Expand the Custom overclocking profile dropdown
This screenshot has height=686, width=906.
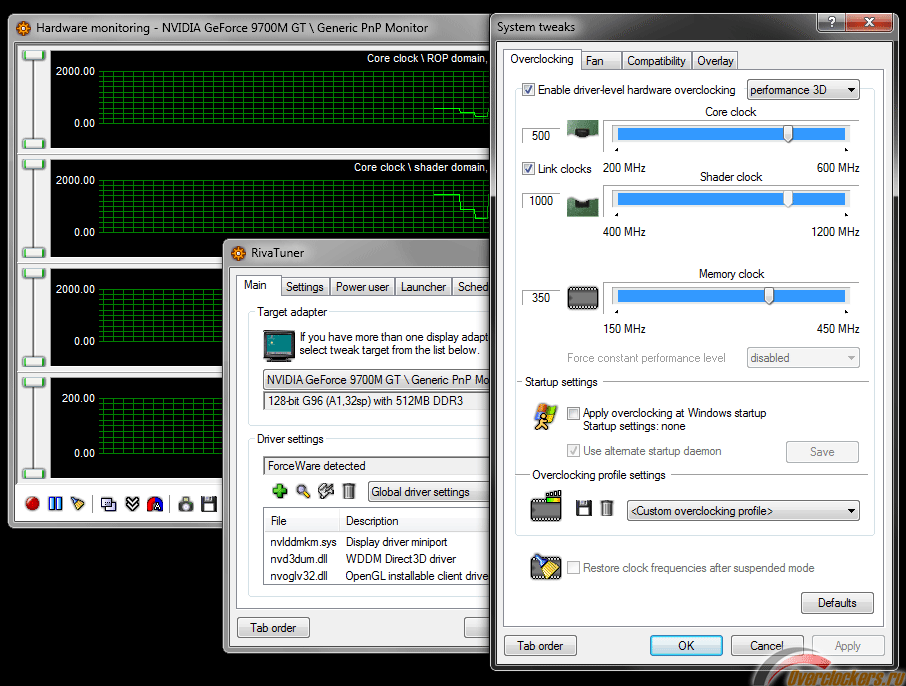click(743, 511)
